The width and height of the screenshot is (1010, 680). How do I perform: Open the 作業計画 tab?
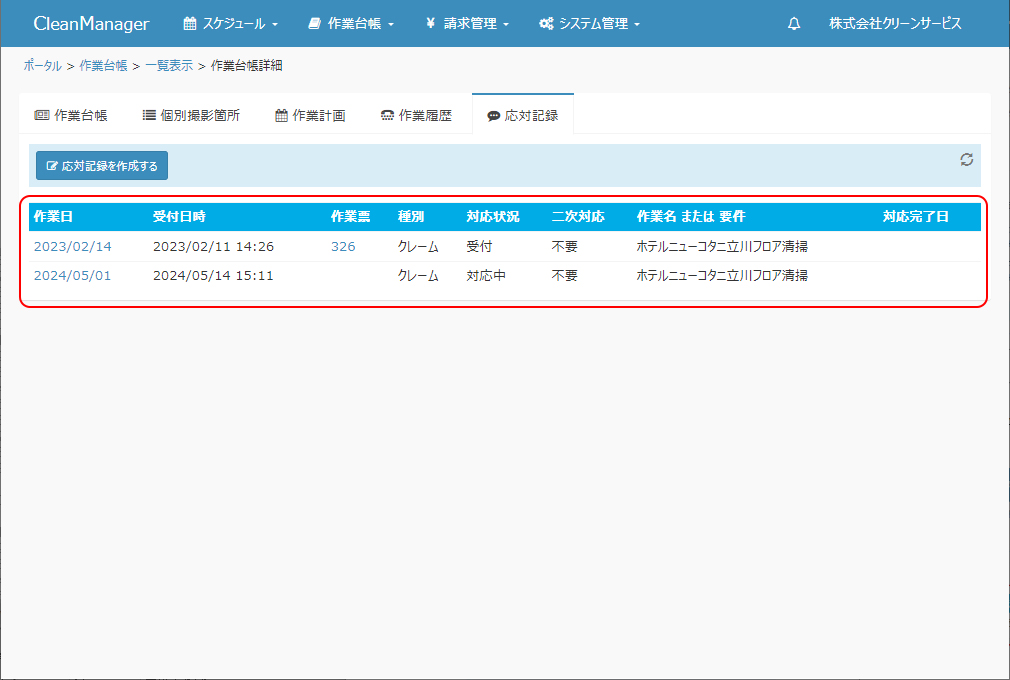pyautogui.click(x=310, y=115)
